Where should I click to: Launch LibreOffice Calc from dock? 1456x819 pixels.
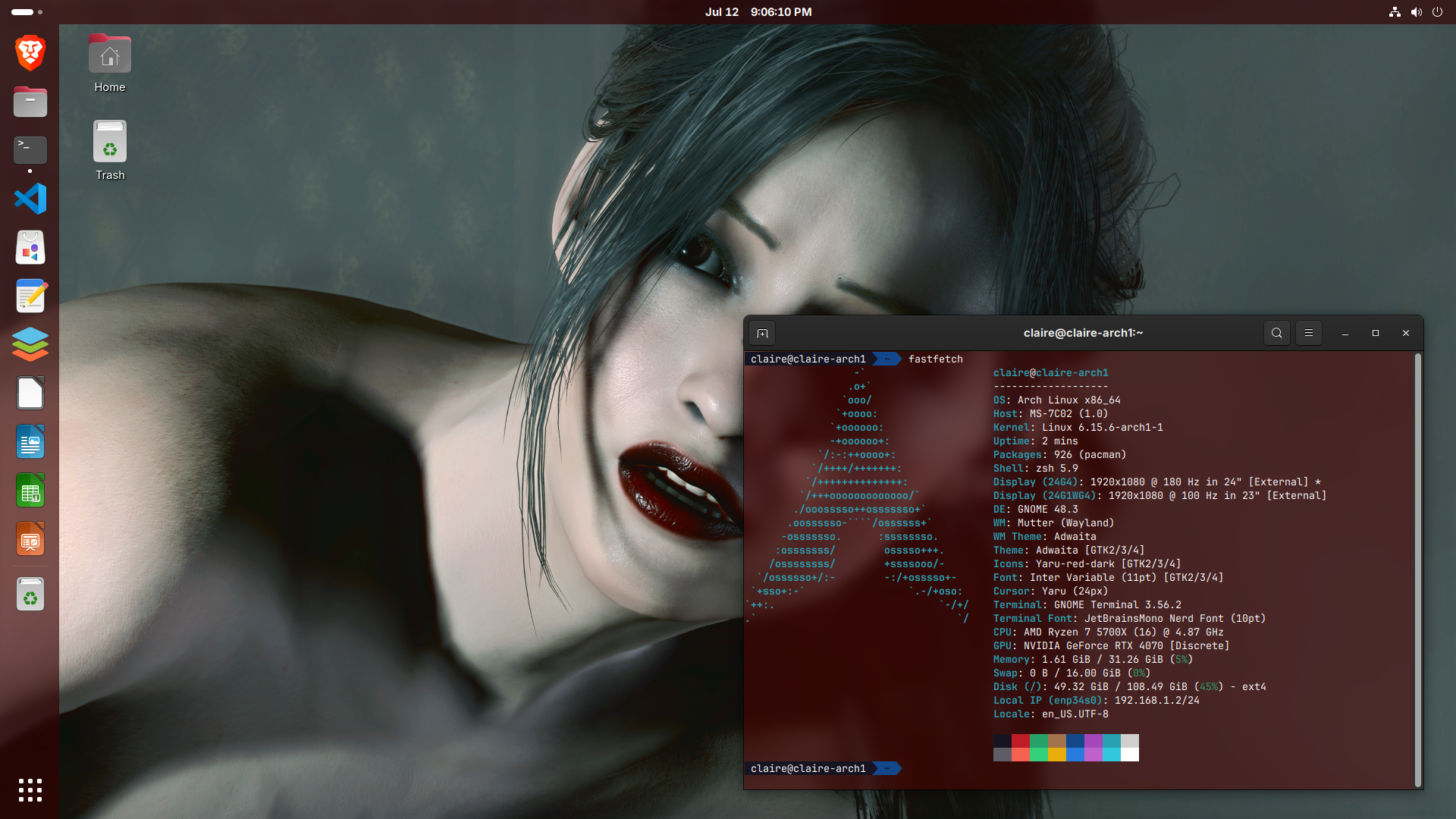[30, 490]
